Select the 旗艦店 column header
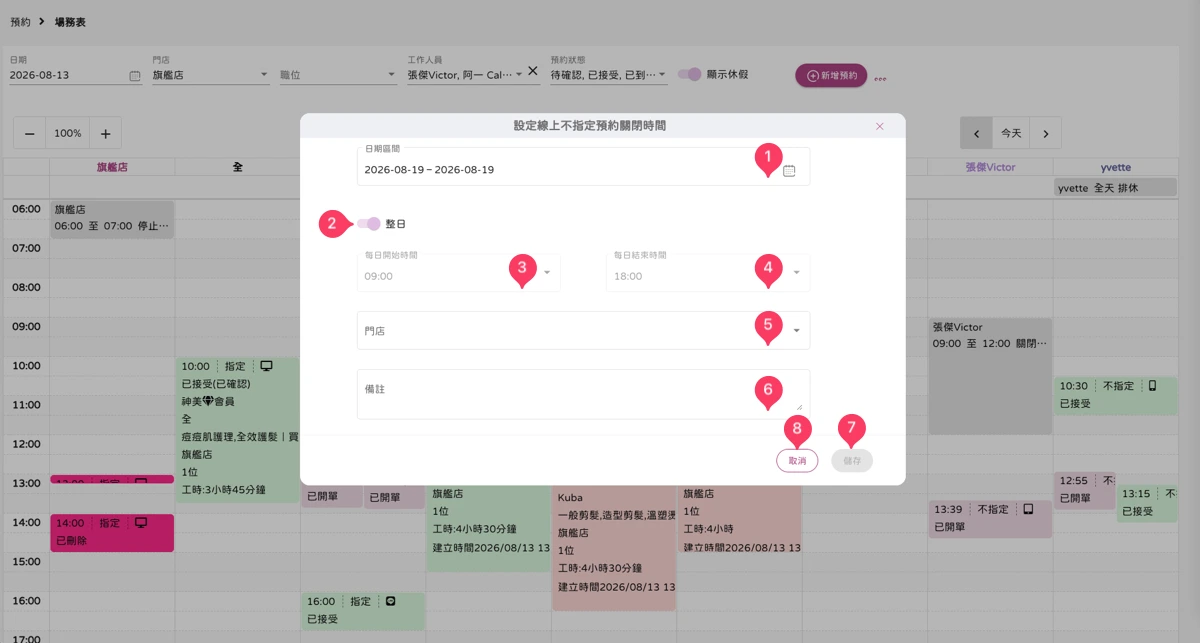Screen dimensions: 1200x643 click(x=112, y=167)
